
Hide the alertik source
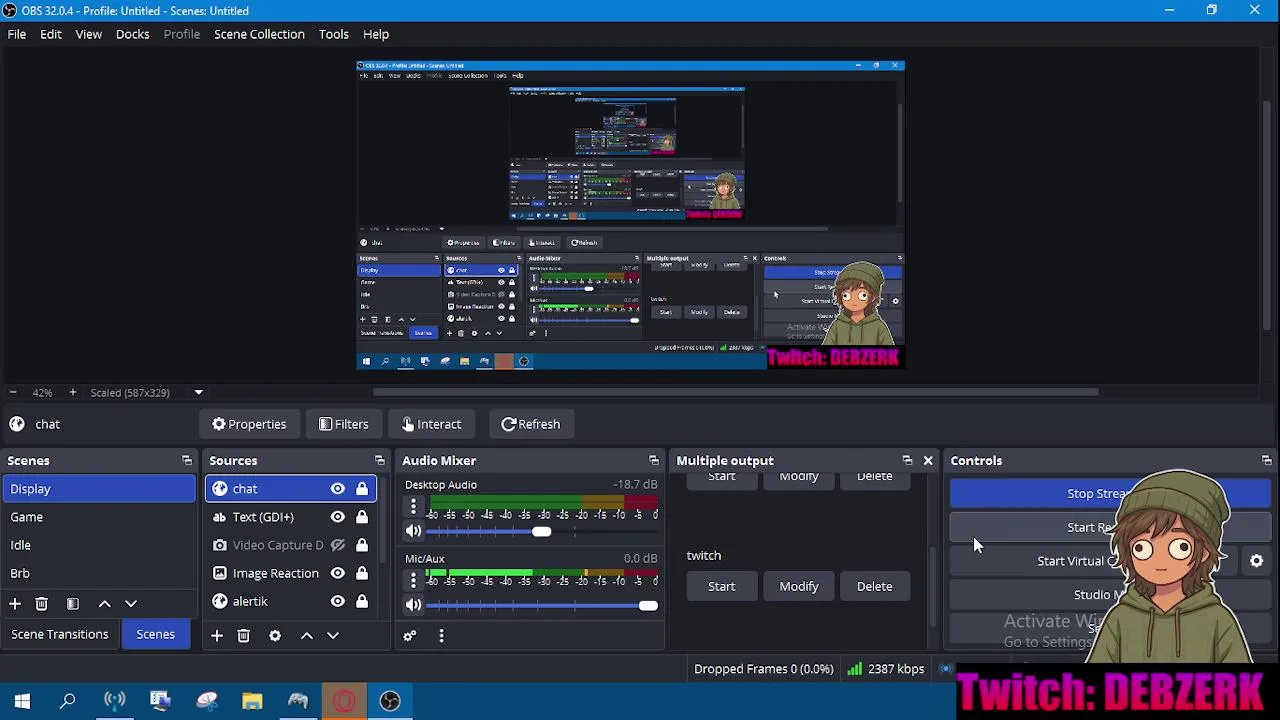pos(338,601)
